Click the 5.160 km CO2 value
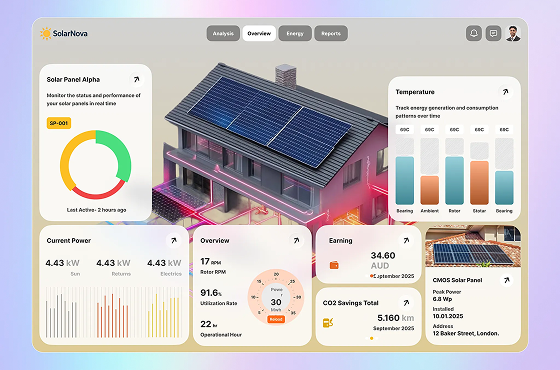Screen dimensions: 560x370 pos(396,318)
